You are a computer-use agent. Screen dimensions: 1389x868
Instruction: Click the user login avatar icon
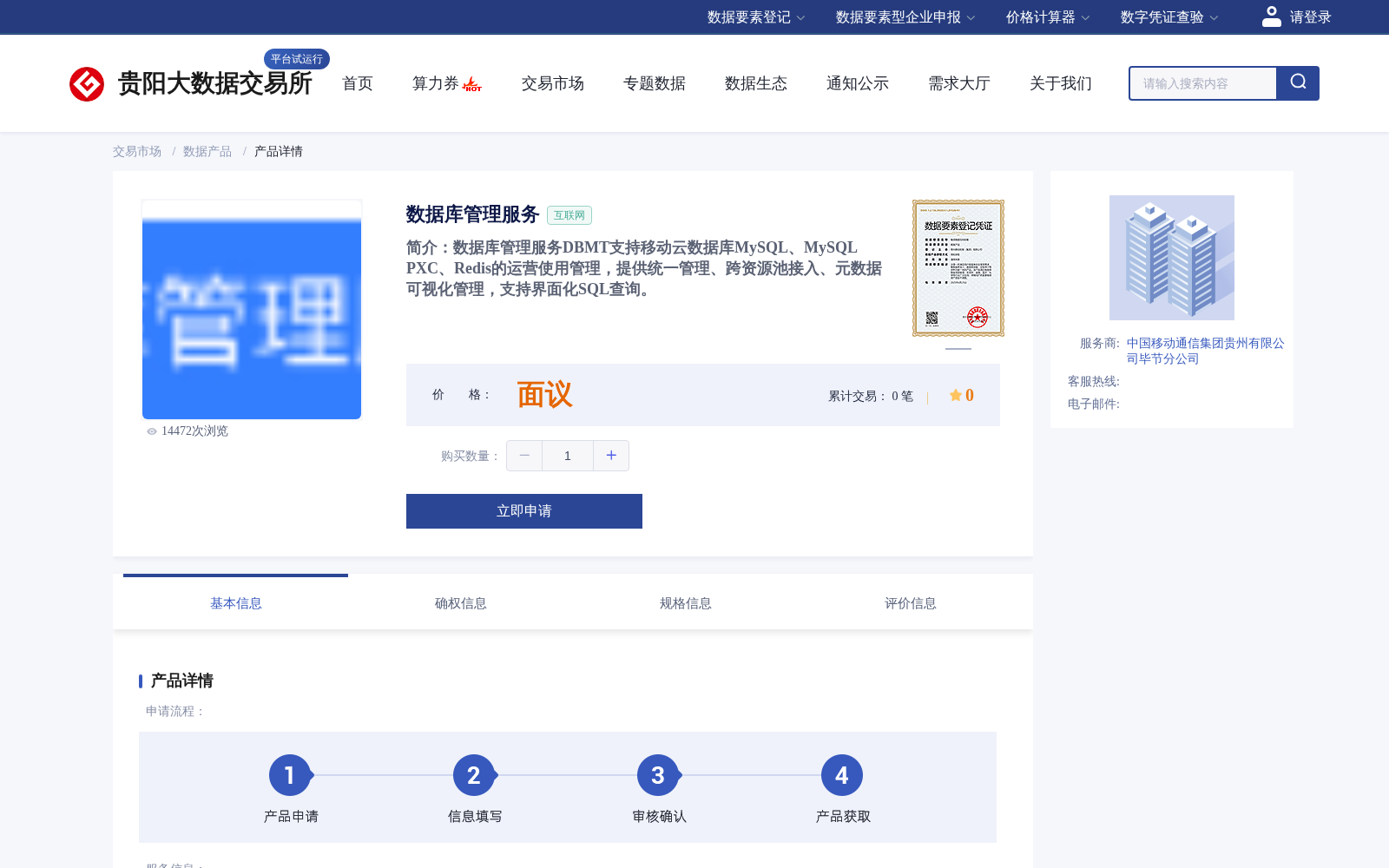pos(1272,16)
